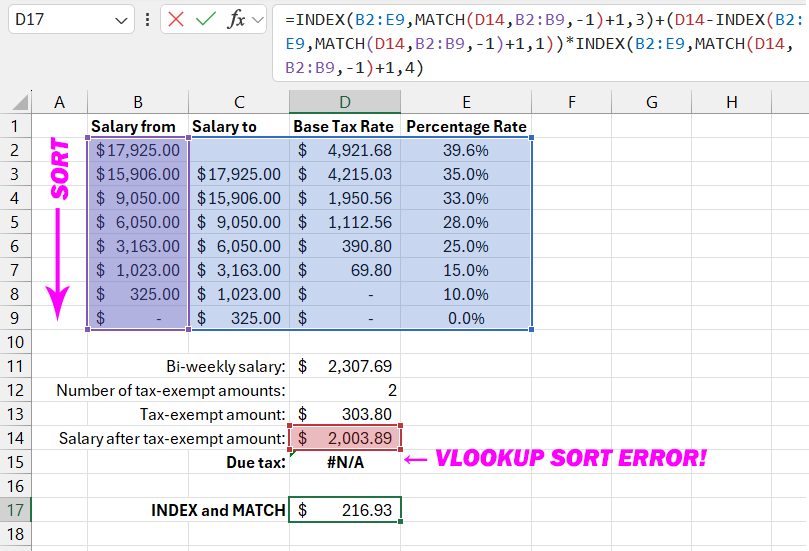The height and width of the screenshot is (551, 809).
Task: Click the Bi-weekly salary value $2,307.69
Action: [x=345, y=366]
